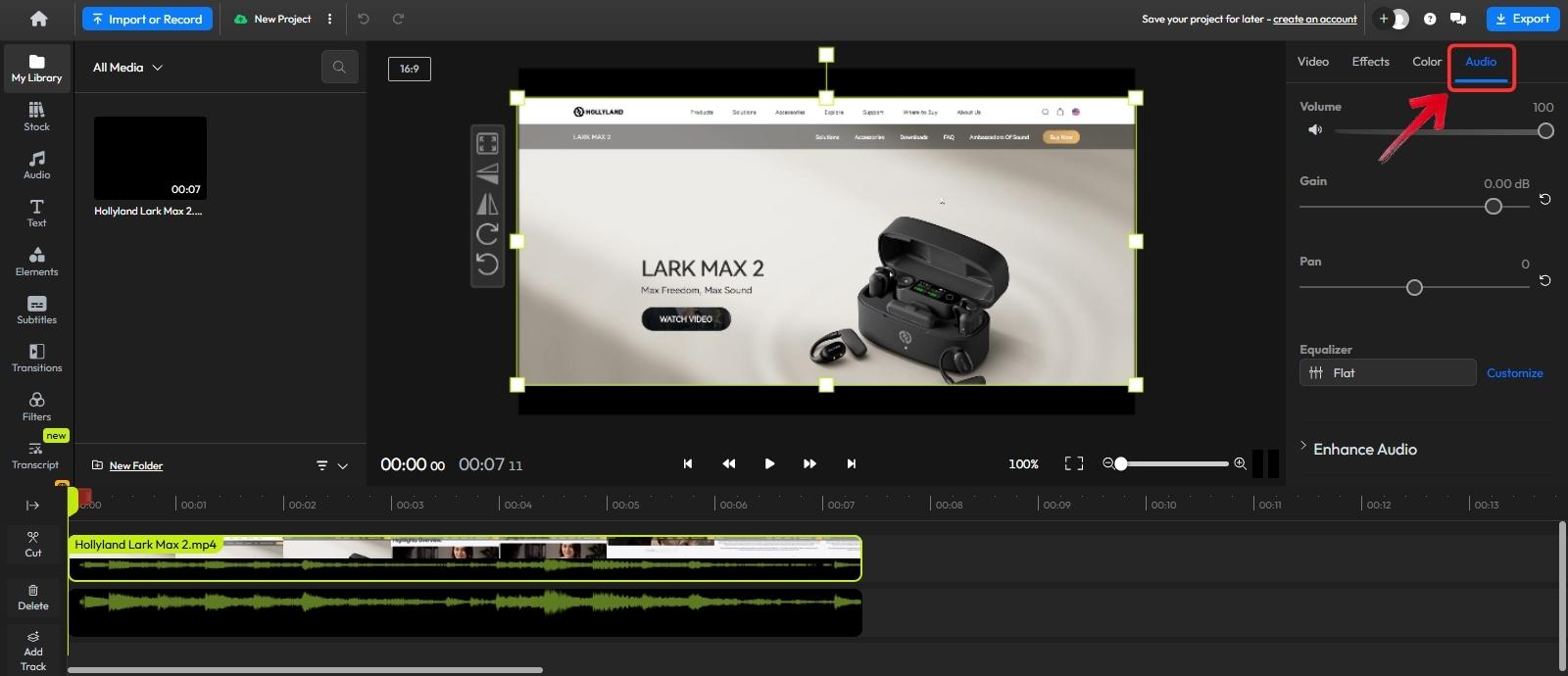Rotate clip counterclockwise
This screenshot has width=1568, height=676.
(x=487, y=265)
